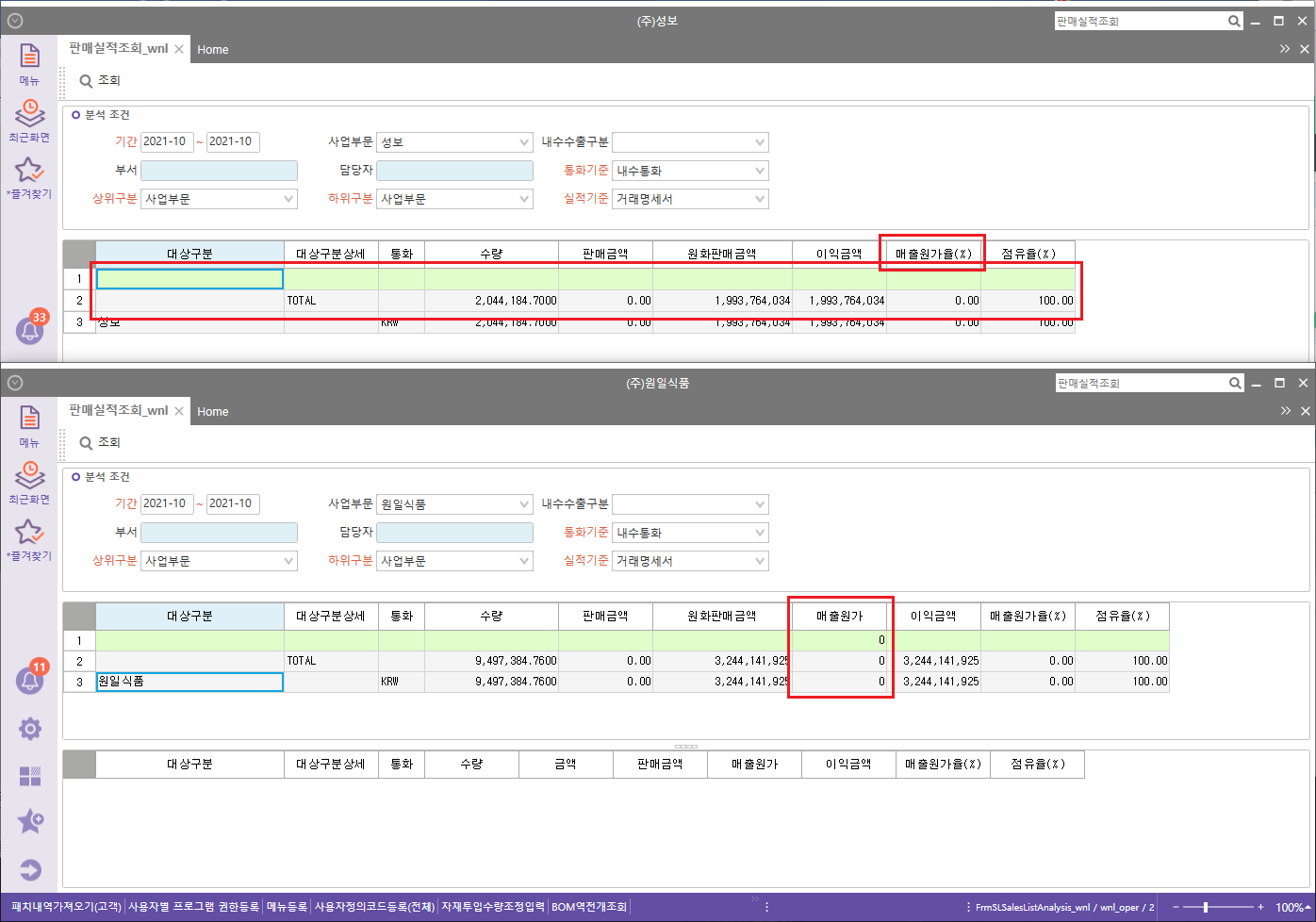
Task: Open 패치내역가져오기(고객) shortcut in the bottom bar
Action: (x=66, y=907)
